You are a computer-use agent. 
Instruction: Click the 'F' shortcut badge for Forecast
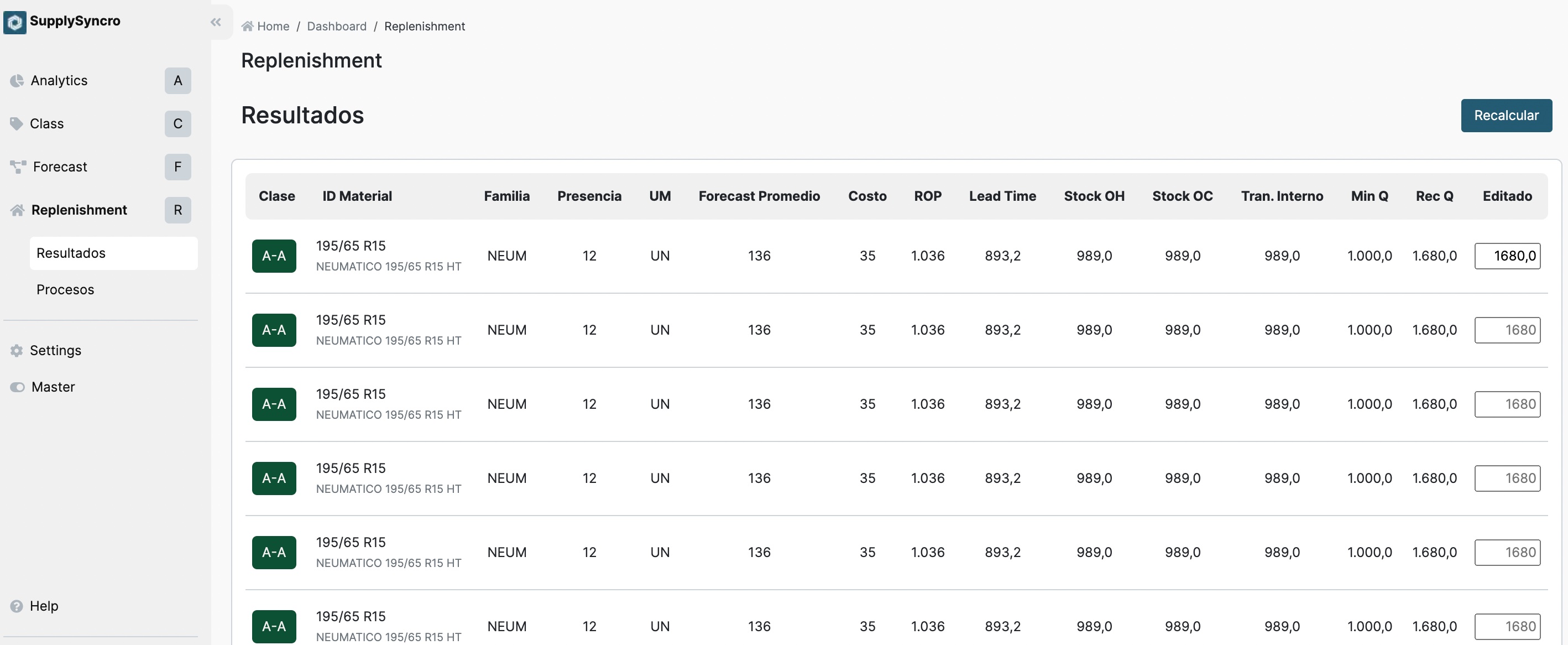[x=177, y=167]
